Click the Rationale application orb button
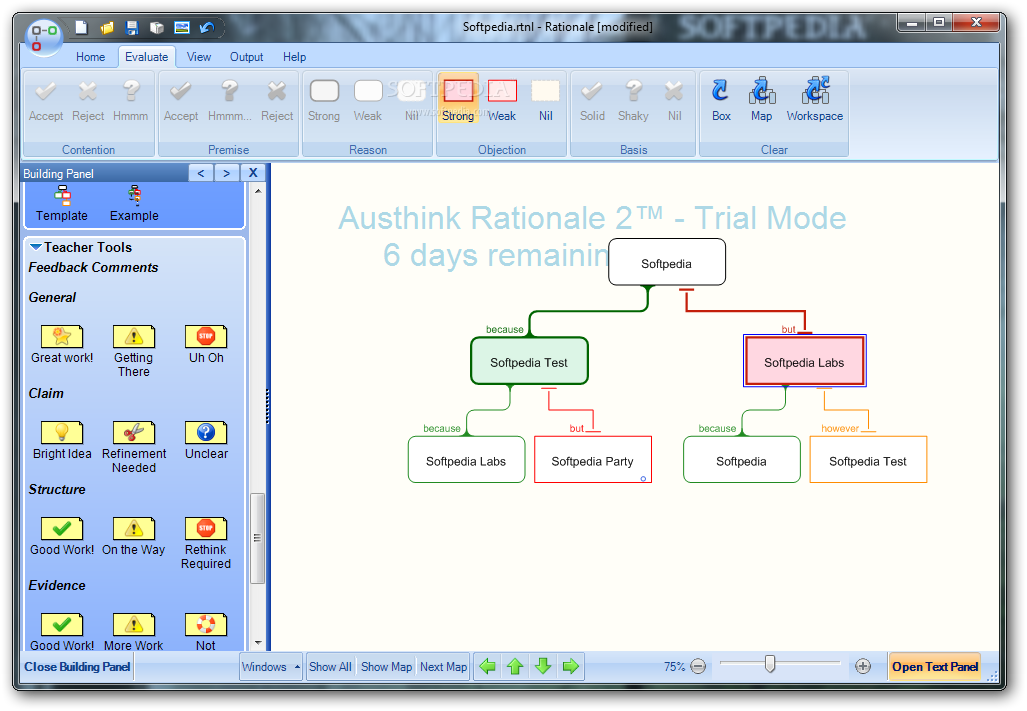Viewport: 1027px width, 711px height. pos(44,37)
